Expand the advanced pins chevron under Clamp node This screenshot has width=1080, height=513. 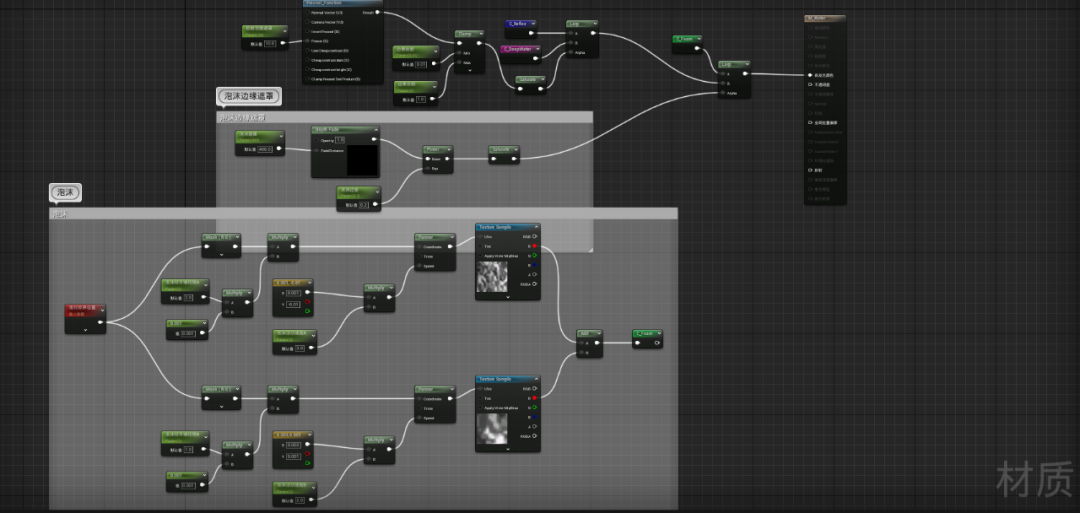[x=470, y=70]
